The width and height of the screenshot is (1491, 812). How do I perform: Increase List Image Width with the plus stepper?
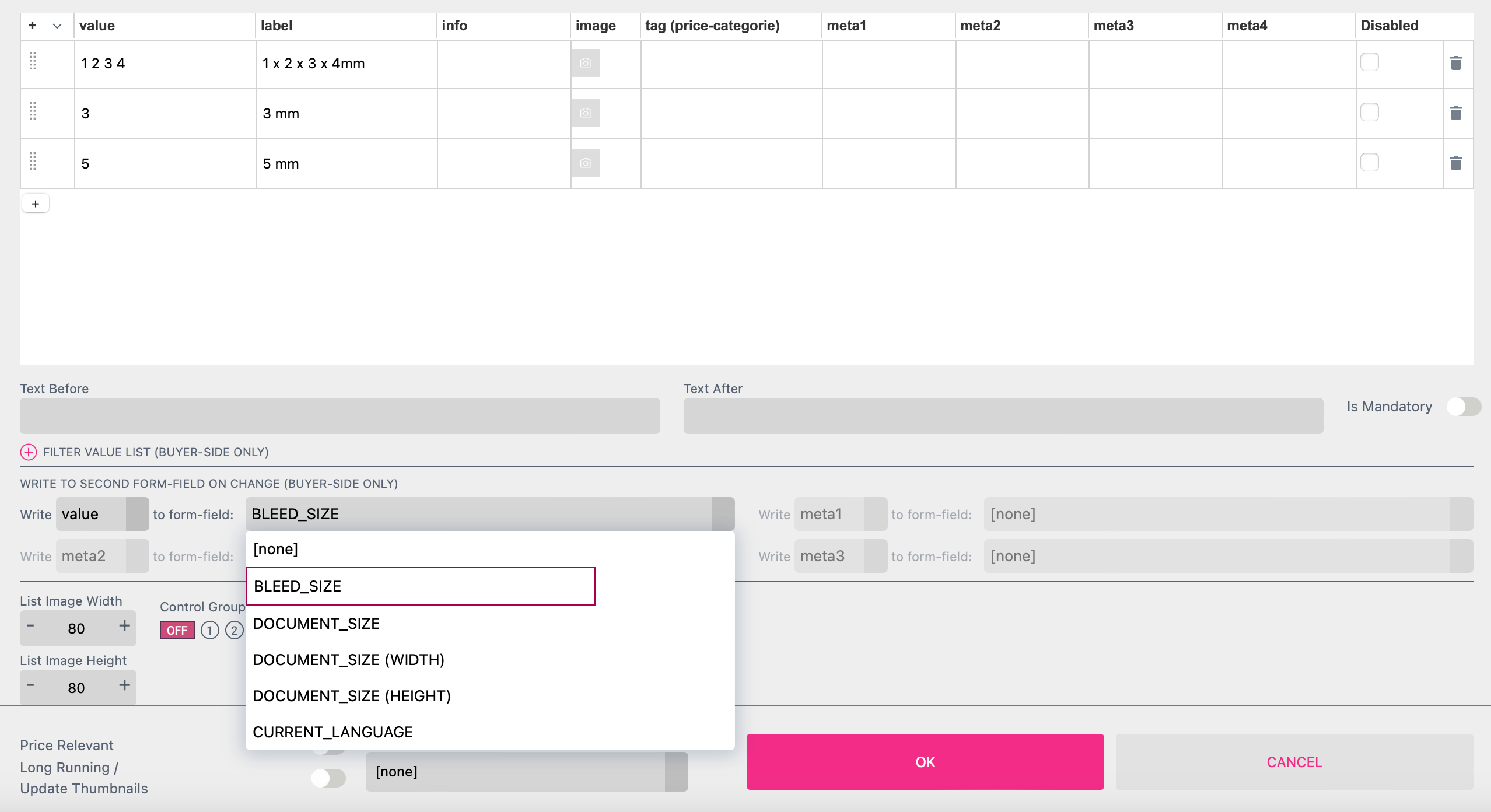click(x=124, y=628)
